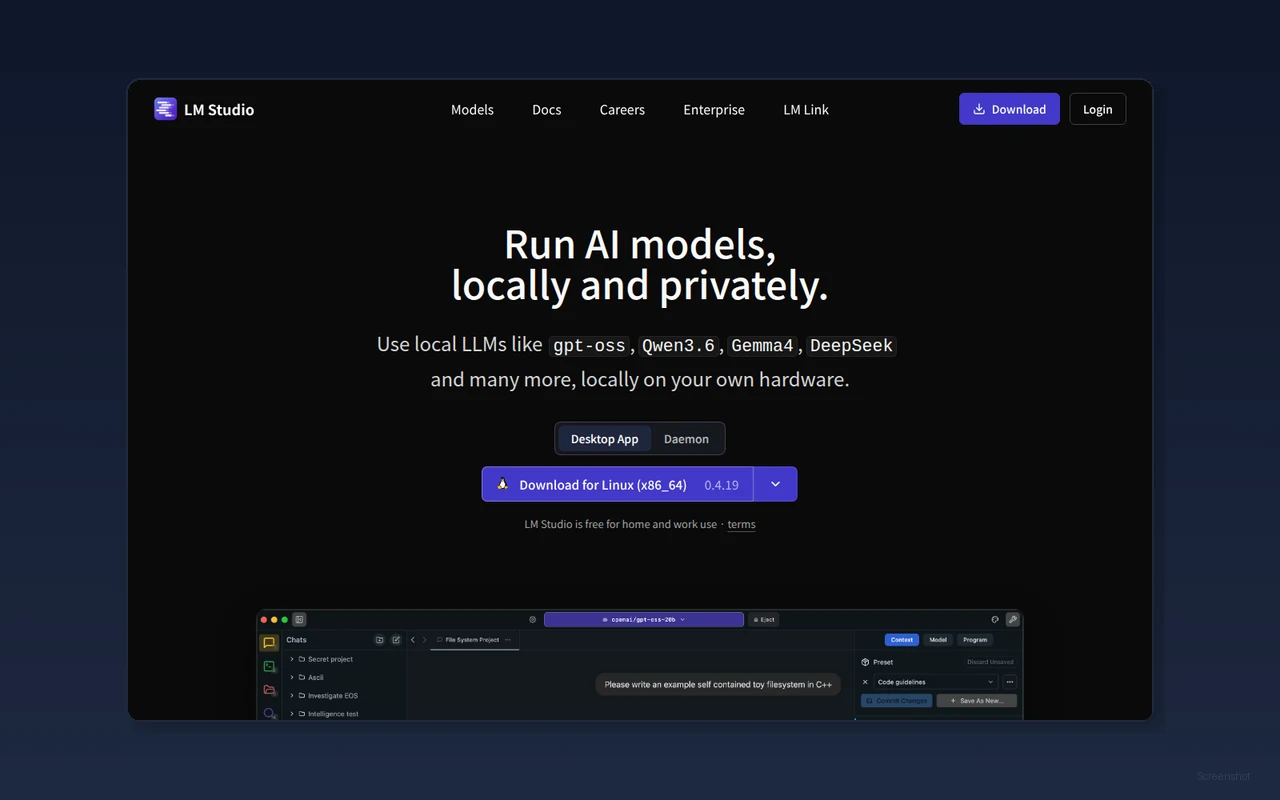
Task: Click the folder icon next to Investigate EOS
Action: pyautogui.click(x=302, y=696)
